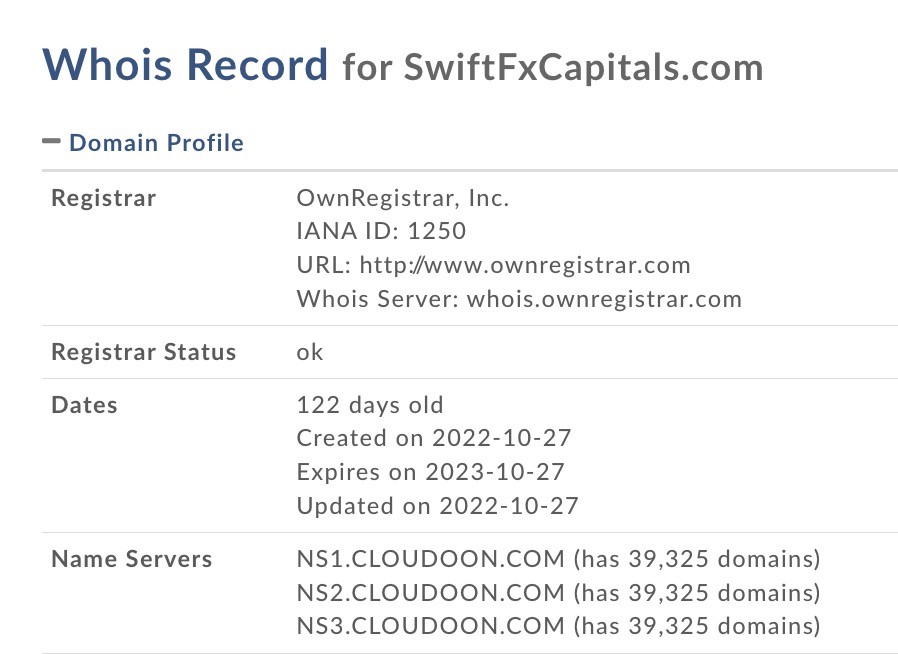Click the Registrar Status label

click(144, 352)
